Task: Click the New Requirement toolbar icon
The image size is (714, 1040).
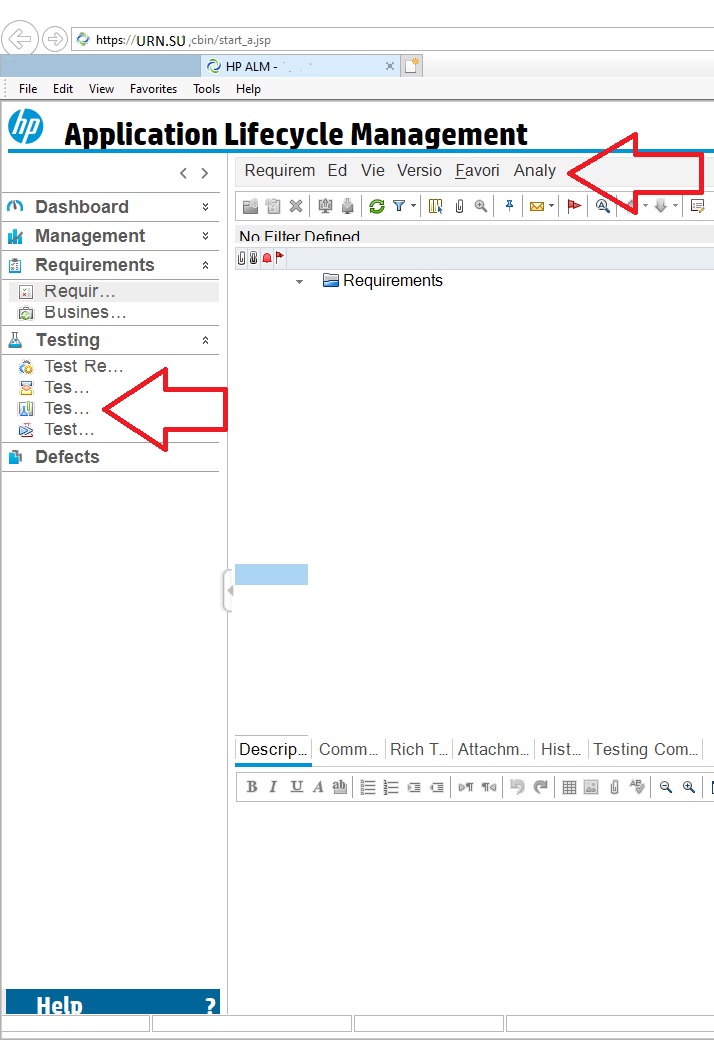Action: [273, 206]
